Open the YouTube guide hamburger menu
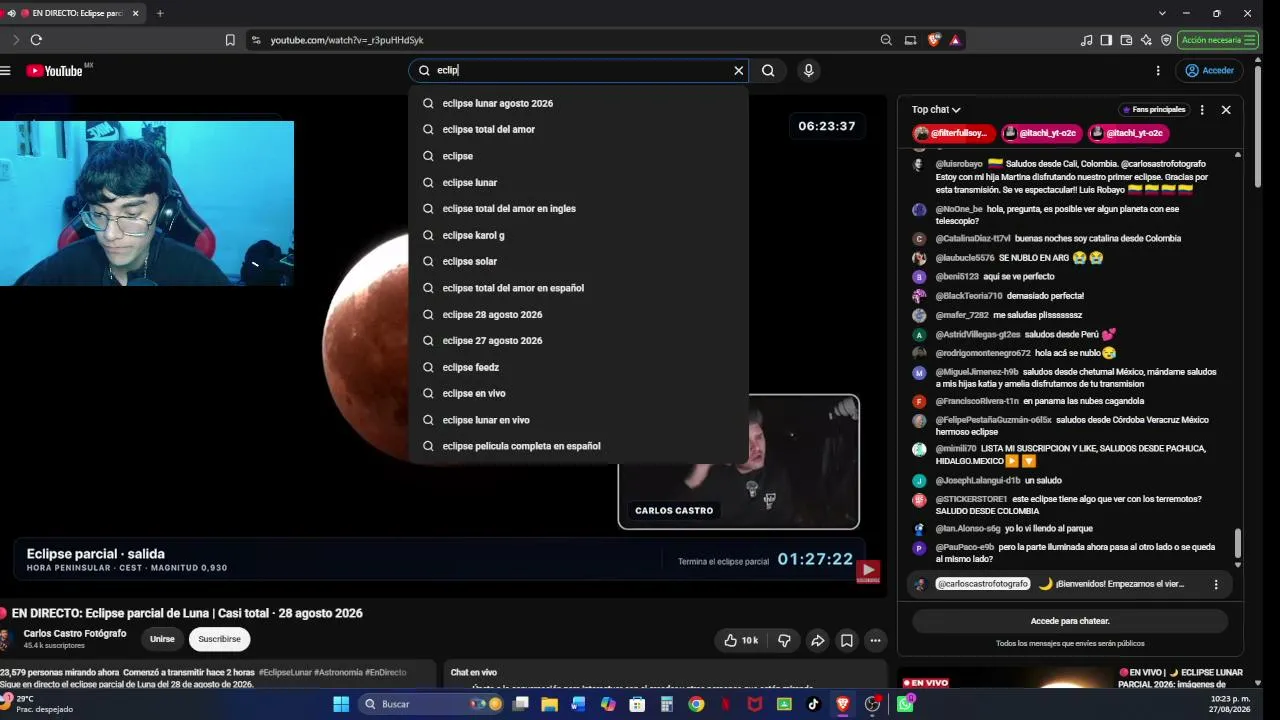1280x720 pixels. pyautogui.click(x=5, y=71)
